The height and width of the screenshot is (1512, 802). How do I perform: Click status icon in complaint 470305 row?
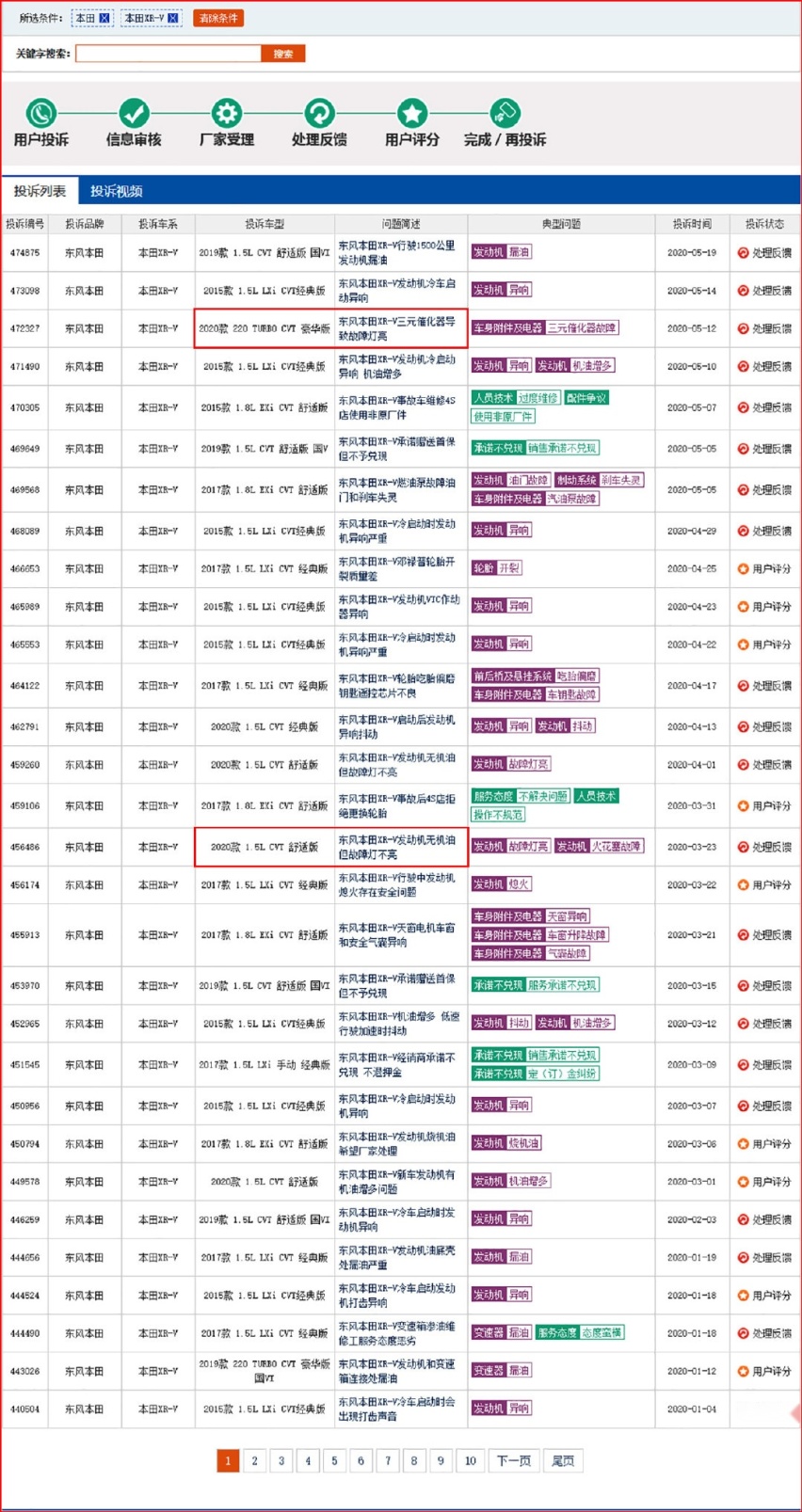tap(743, 408)
